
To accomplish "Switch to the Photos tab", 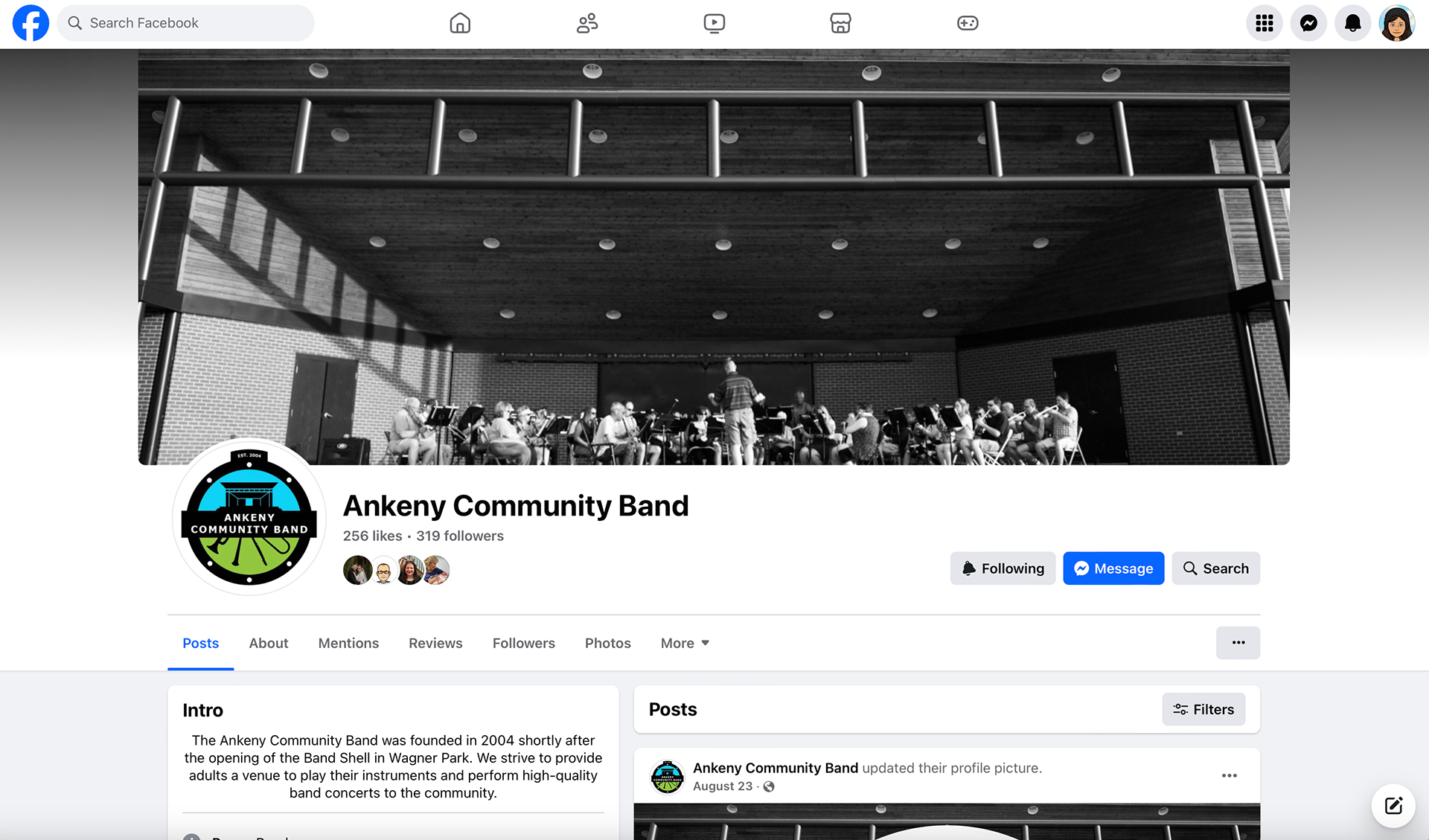I will [x=607, y=643].
